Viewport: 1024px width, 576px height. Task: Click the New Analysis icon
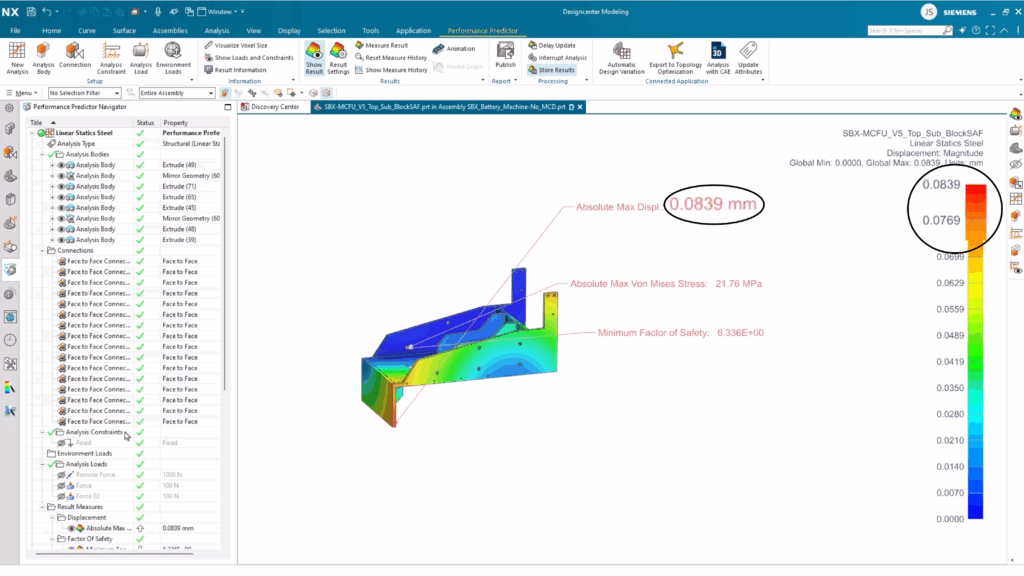coord(17,56)
